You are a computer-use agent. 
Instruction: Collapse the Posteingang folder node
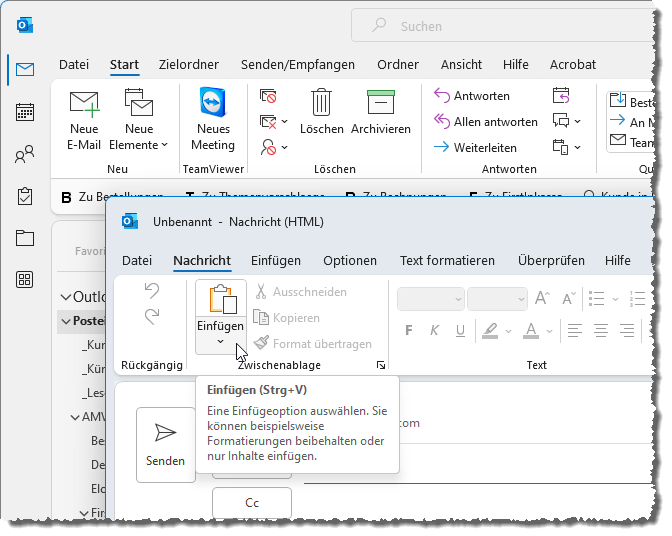click(x=66, y=321)
